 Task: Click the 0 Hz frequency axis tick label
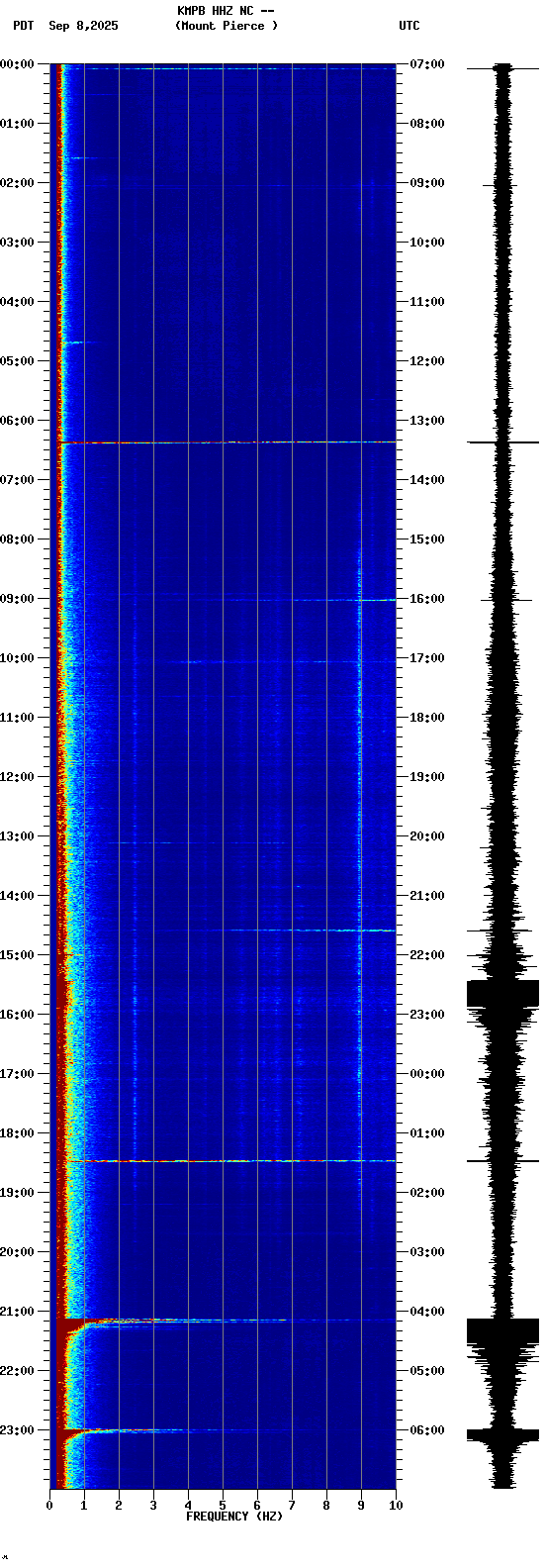pyautogui.click(x=49, y=1506)
